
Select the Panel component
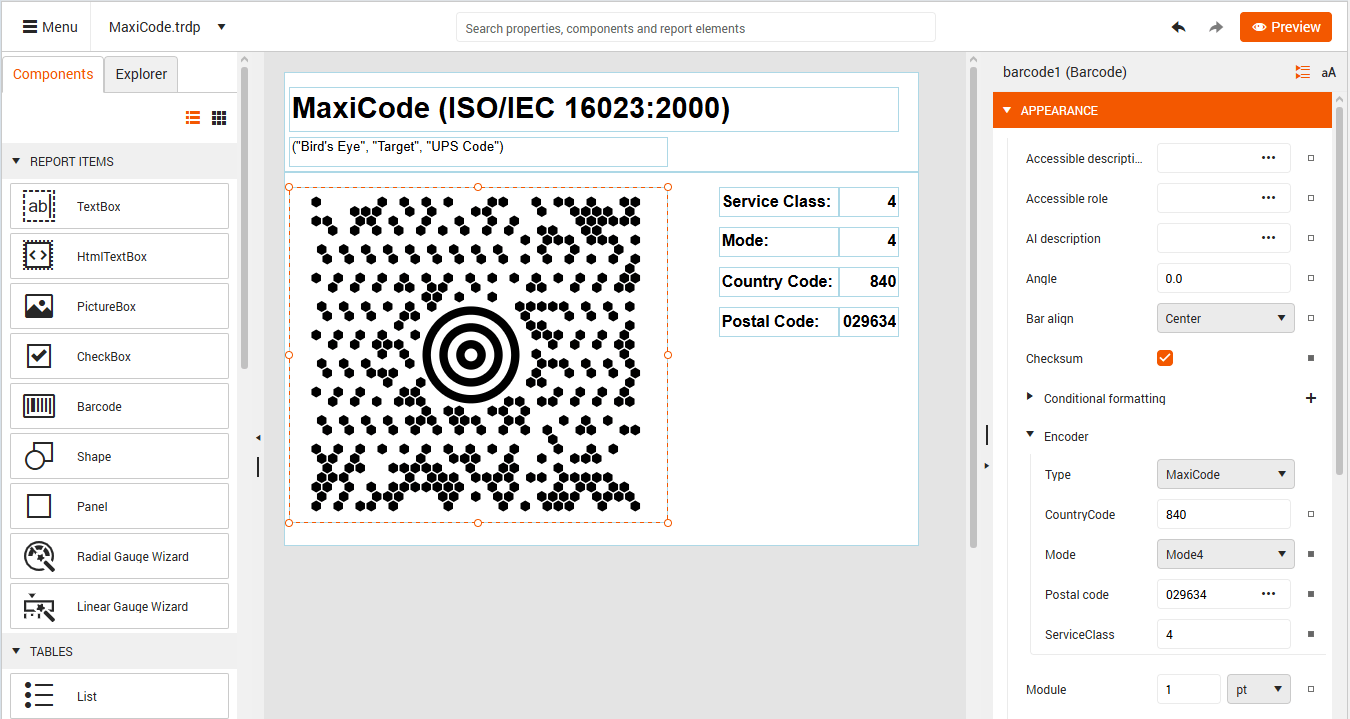click(119, 506)
